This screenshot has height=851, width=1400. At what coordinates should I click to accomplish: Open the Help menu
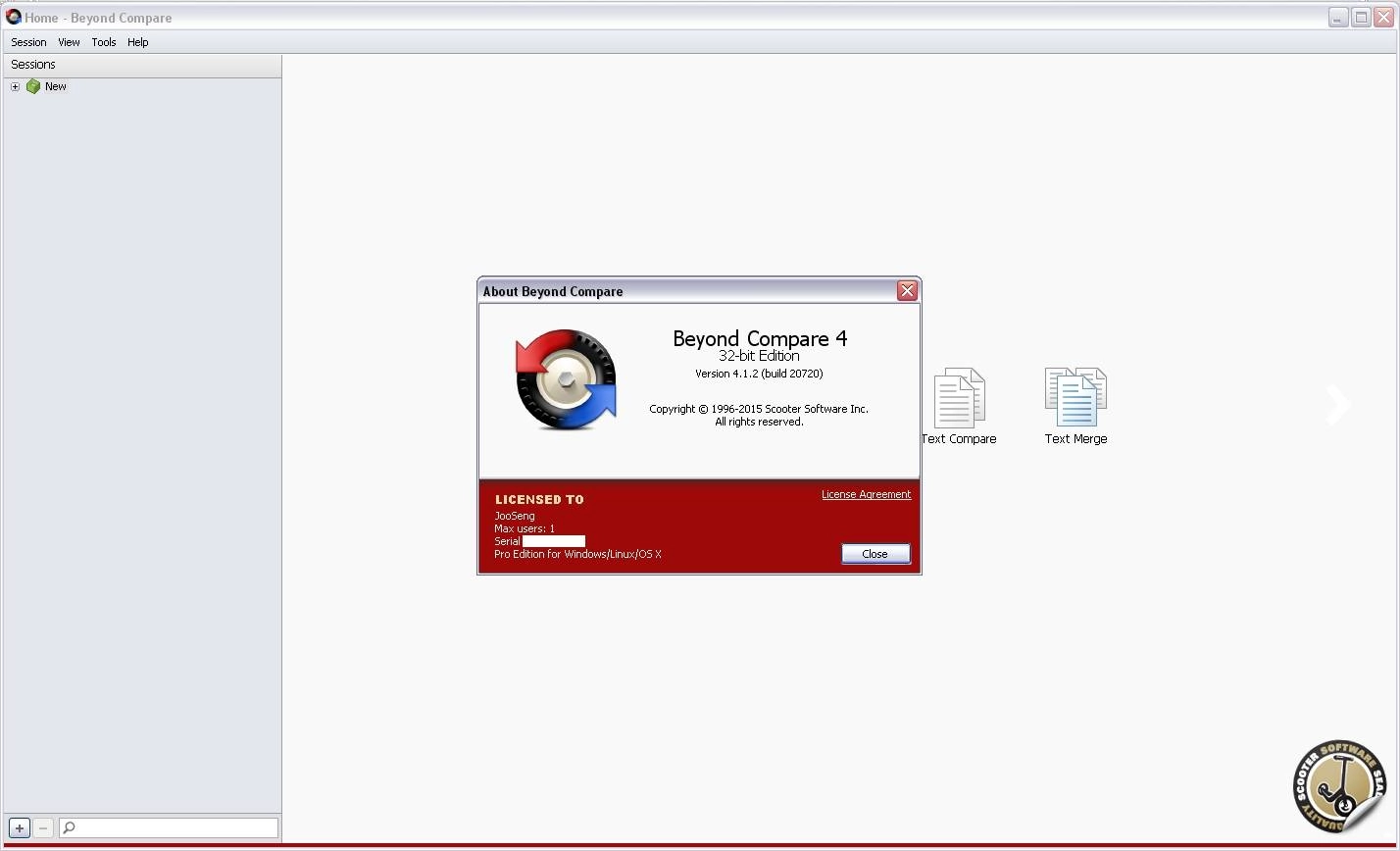pyautogui.click(x=137, y=42)
